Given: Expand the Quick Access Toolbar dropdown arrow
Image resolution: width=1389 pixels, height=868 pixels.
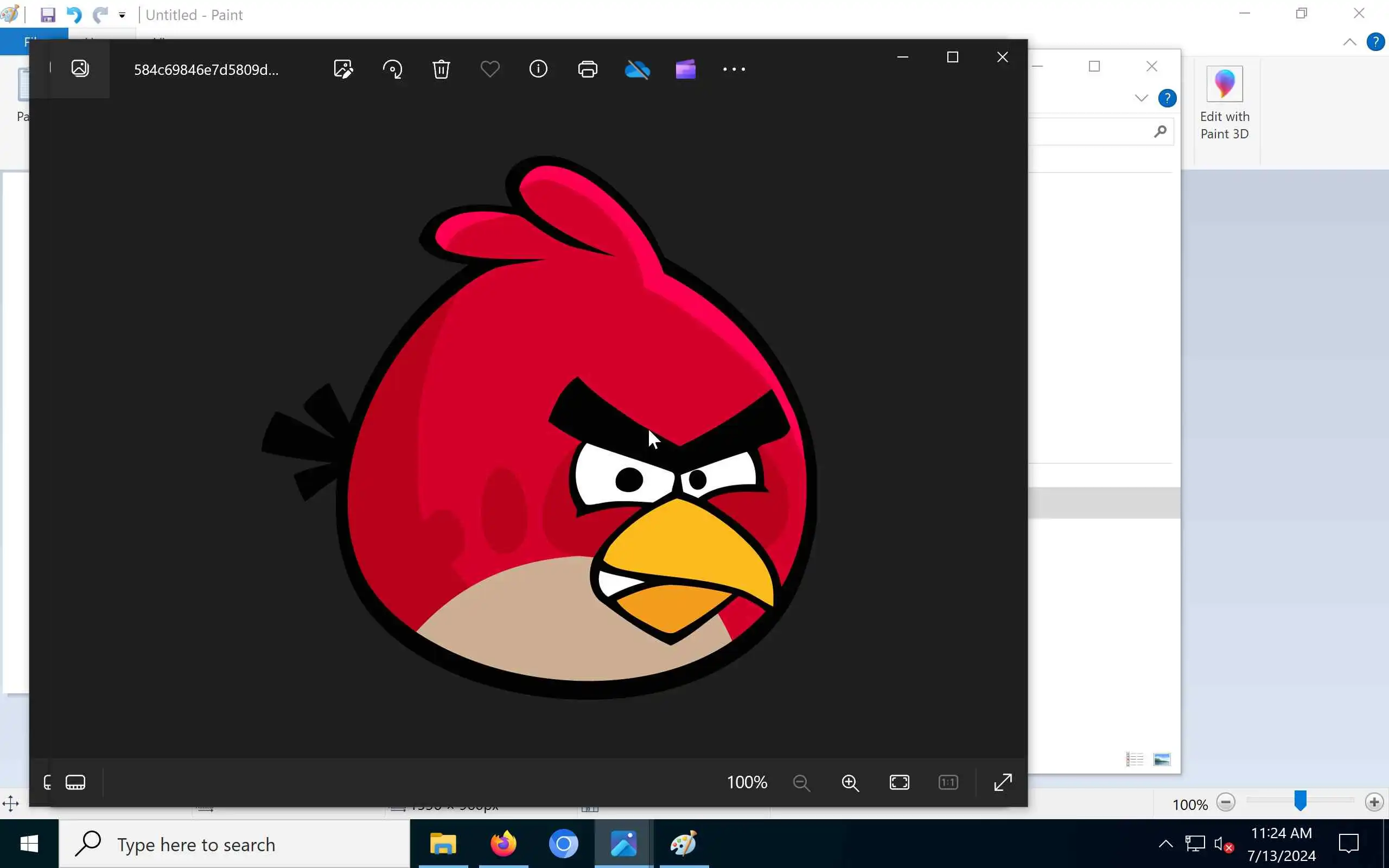Looking at the screenshot, I should point(122,16).
